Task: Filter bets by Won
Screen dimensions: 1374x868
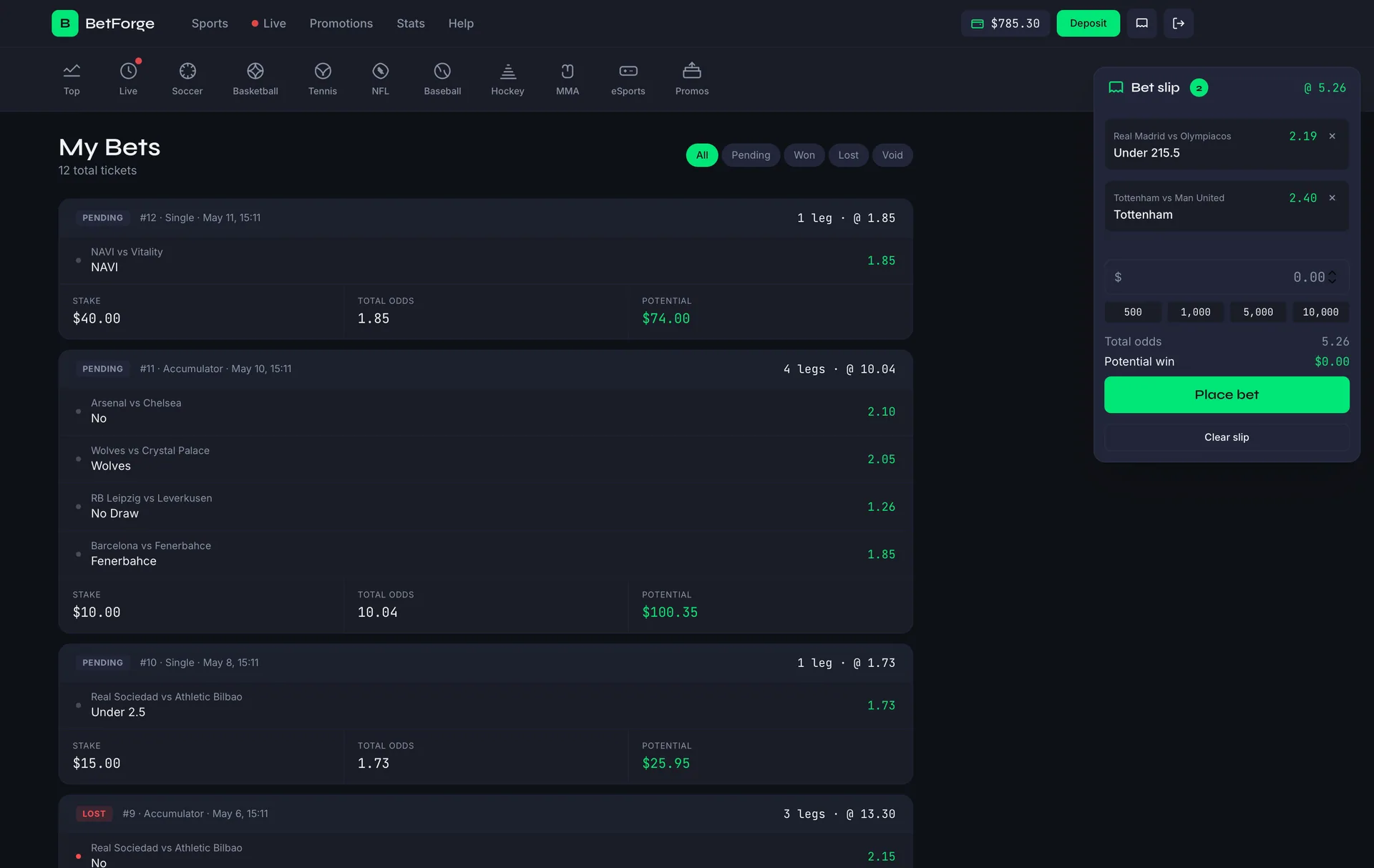Action: coord(804,155)
